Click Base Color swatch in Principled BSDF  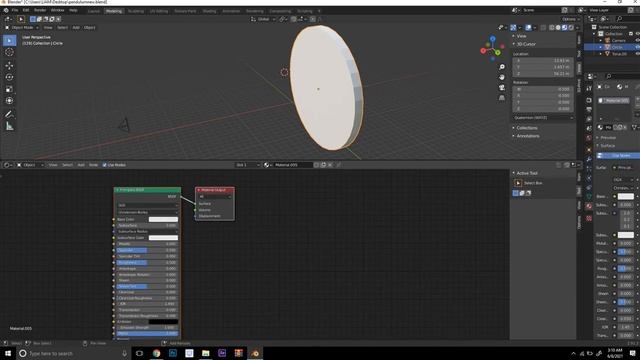[x=163, y=219]
